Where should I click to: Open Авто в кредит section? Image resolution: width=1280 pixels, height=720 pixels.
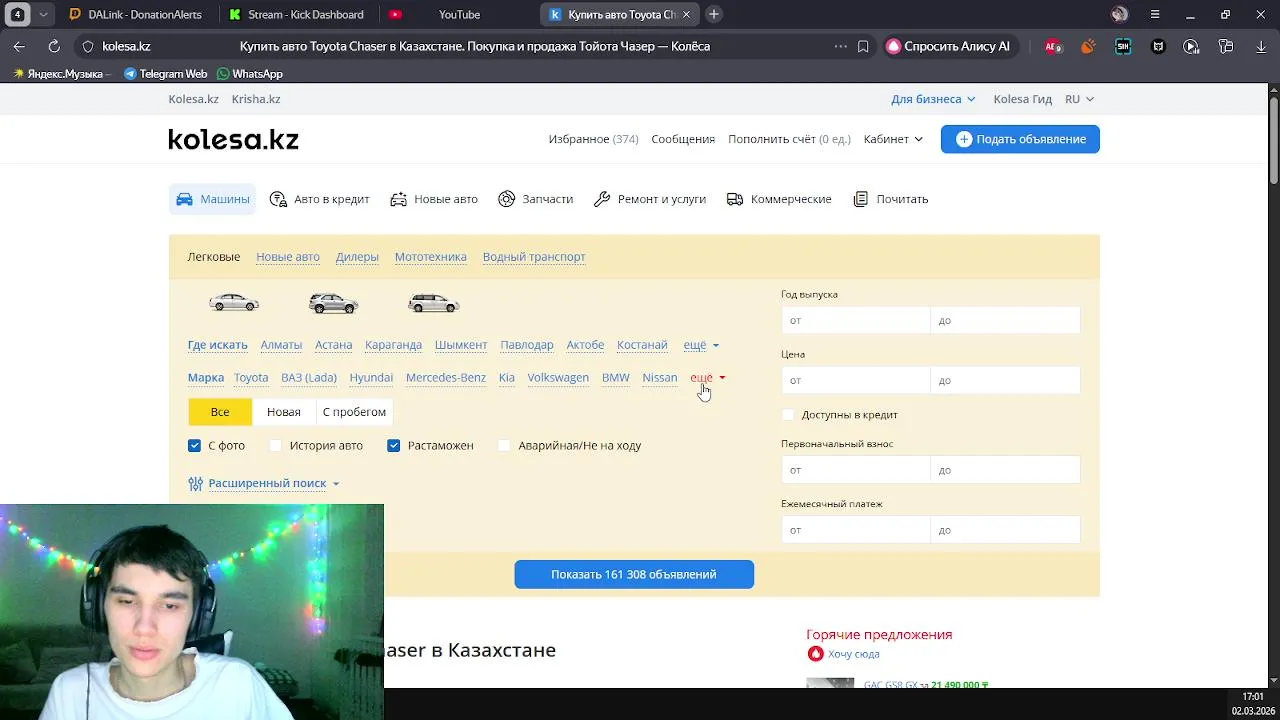pos(320,199)
